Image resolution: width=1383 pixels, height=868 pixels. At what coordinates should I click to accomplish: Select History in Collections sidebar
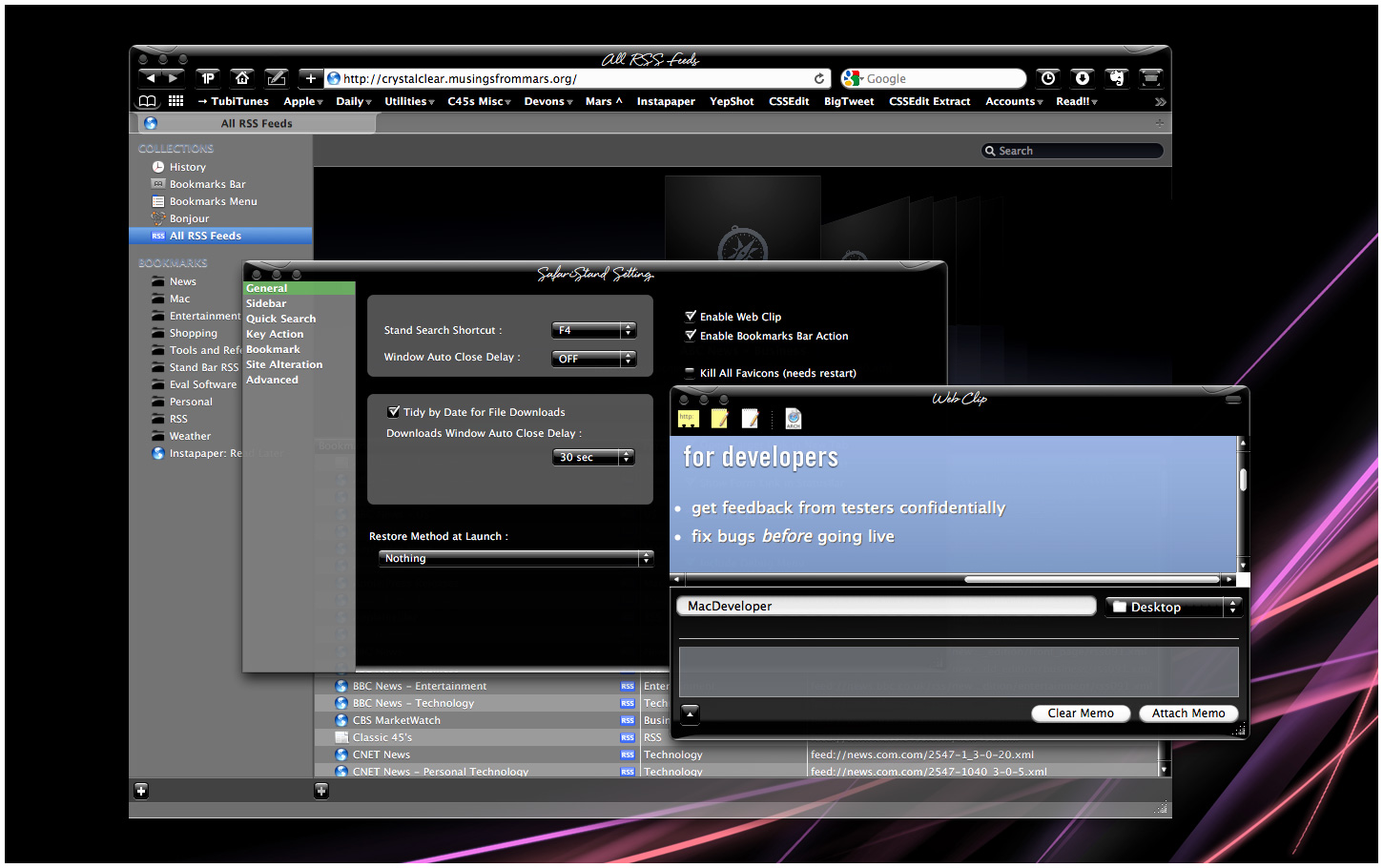tap(221, 167)
